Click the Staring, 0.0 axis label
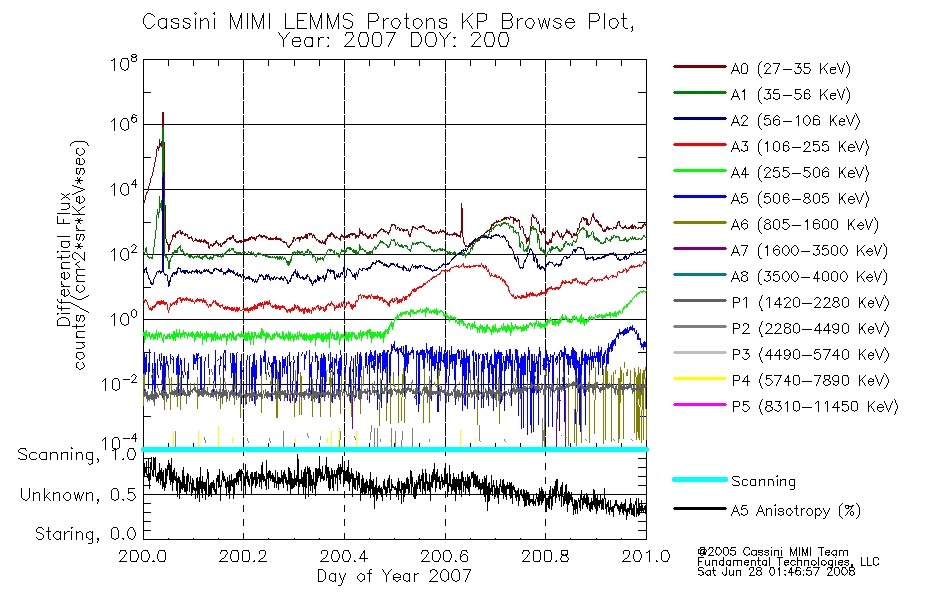Screen dimensions: 950x600 click(85, 534)
